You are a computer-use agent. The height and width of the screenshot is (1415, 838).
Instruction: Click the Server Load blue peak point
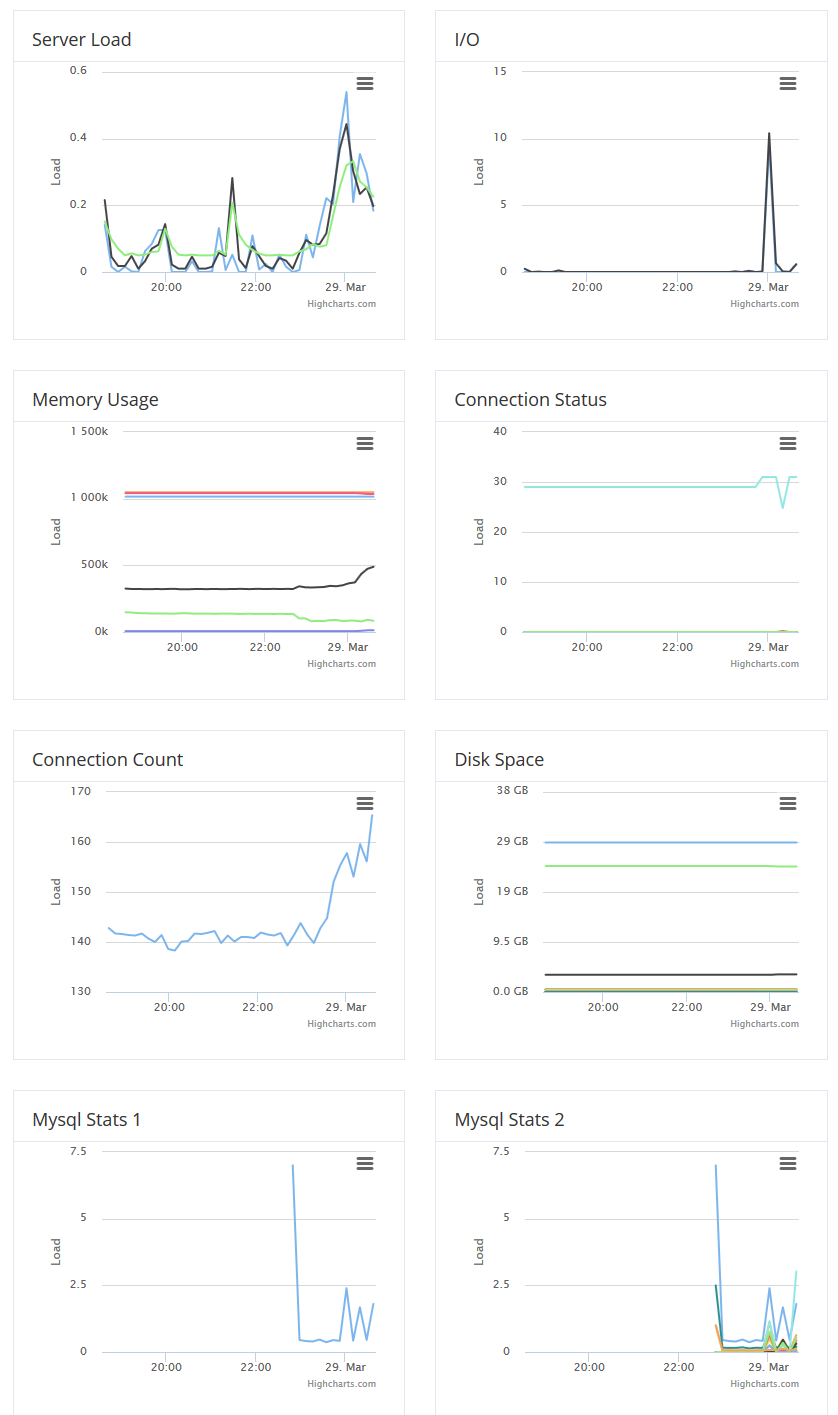[346, 92]
